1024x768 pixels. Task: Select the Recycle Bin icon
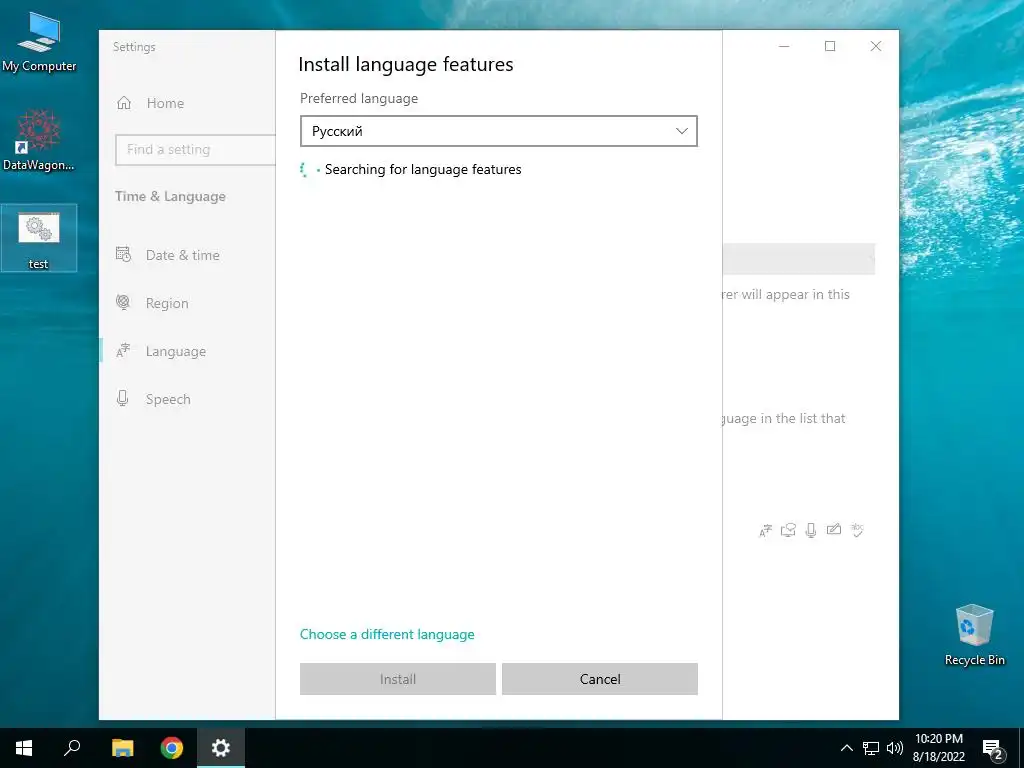974,635
